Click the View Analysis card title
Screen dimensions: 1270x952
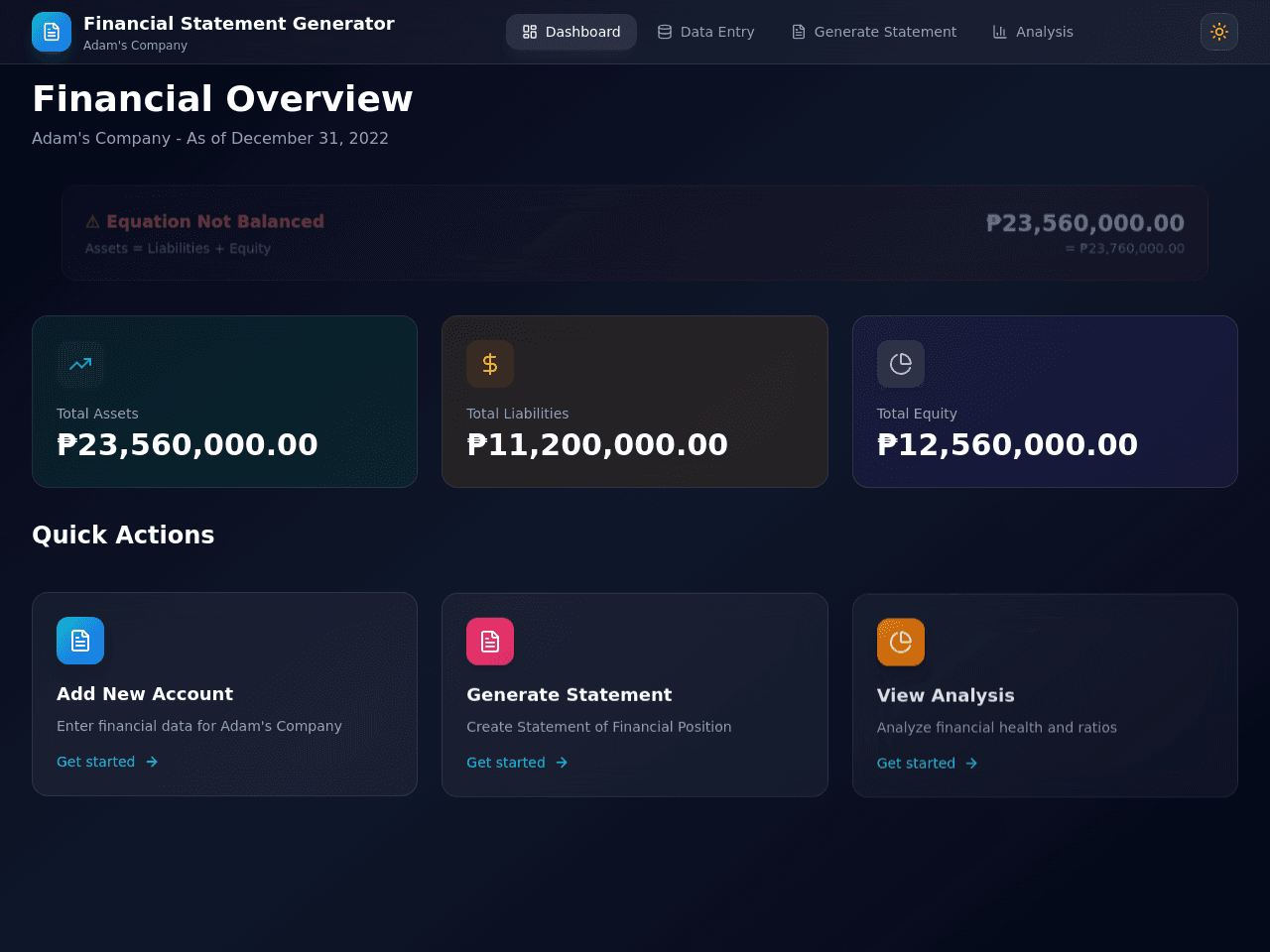point(946,696)
